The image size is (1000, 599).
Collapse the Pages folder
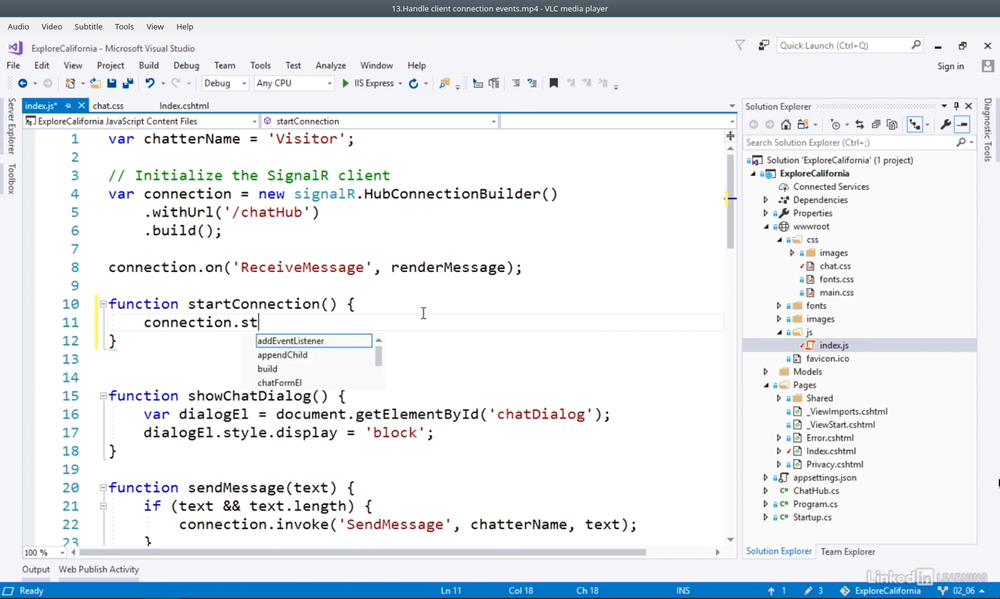[766, 385]
